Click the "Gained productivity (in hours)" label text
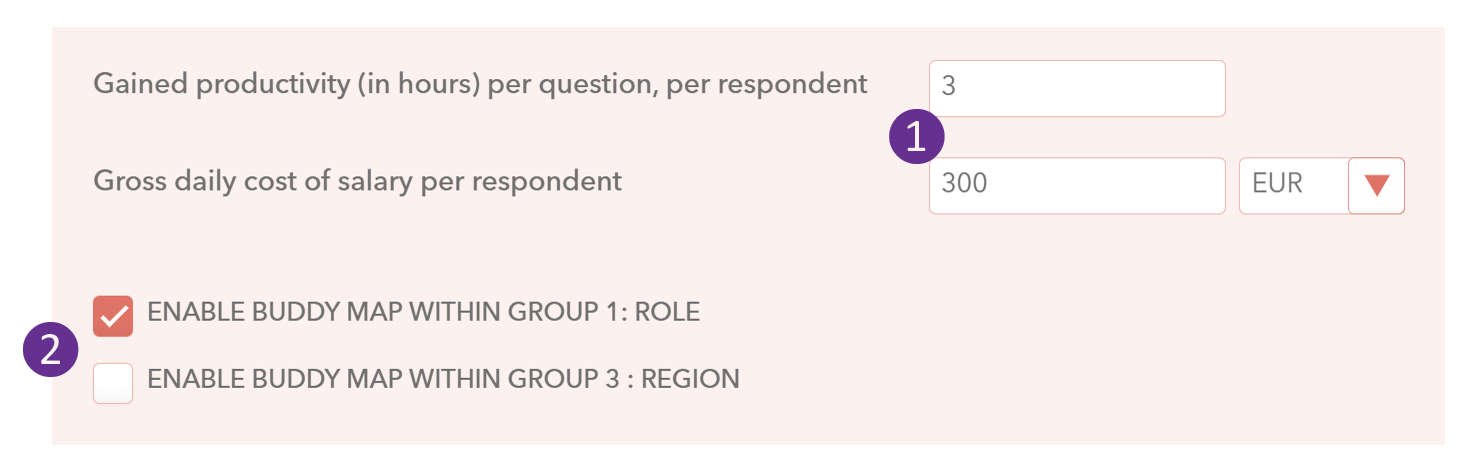The image size is (1471, 467). point(286,85)
